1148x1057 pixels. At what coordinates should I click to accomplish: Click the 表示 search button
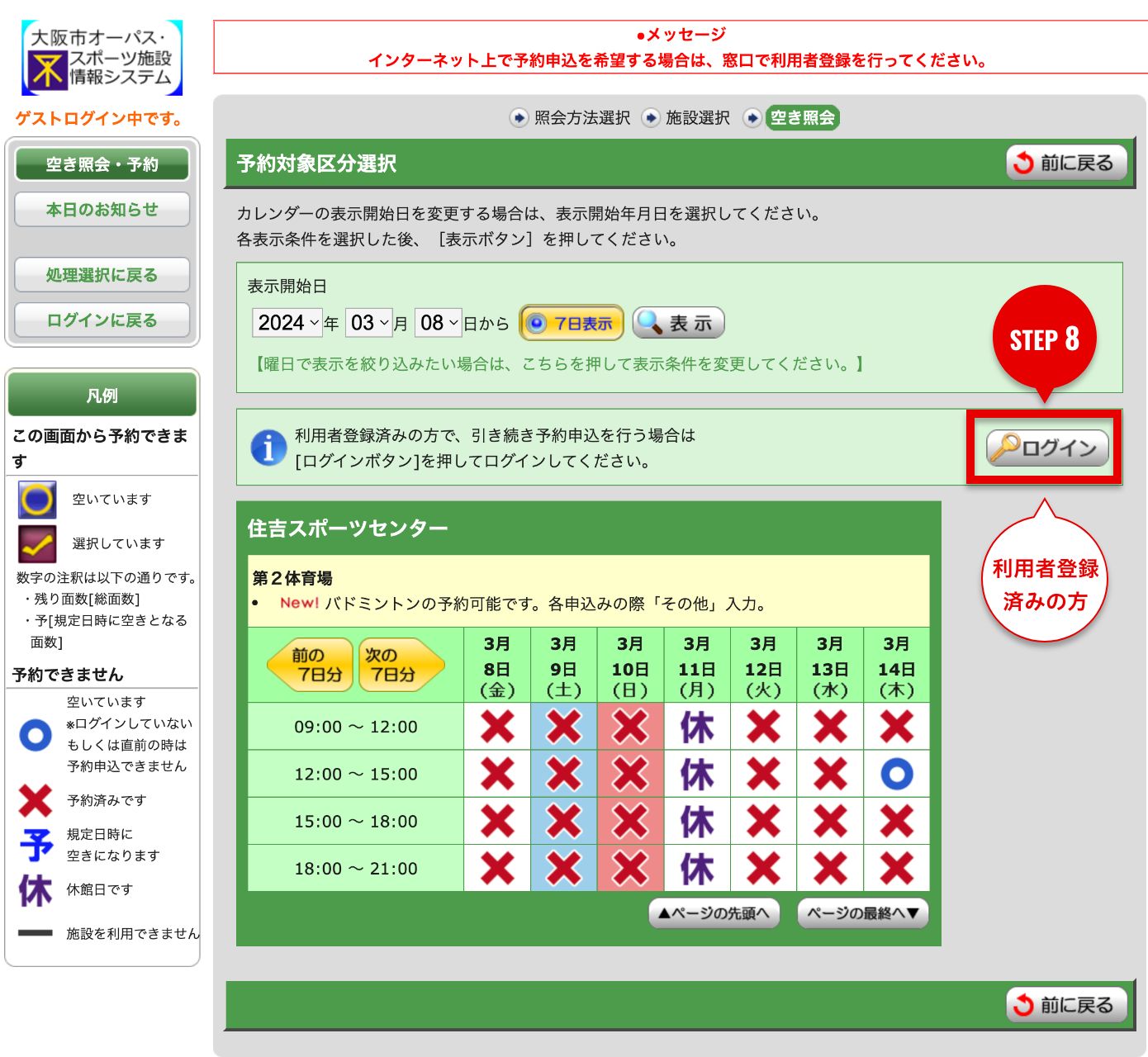(x=678, y=323)
